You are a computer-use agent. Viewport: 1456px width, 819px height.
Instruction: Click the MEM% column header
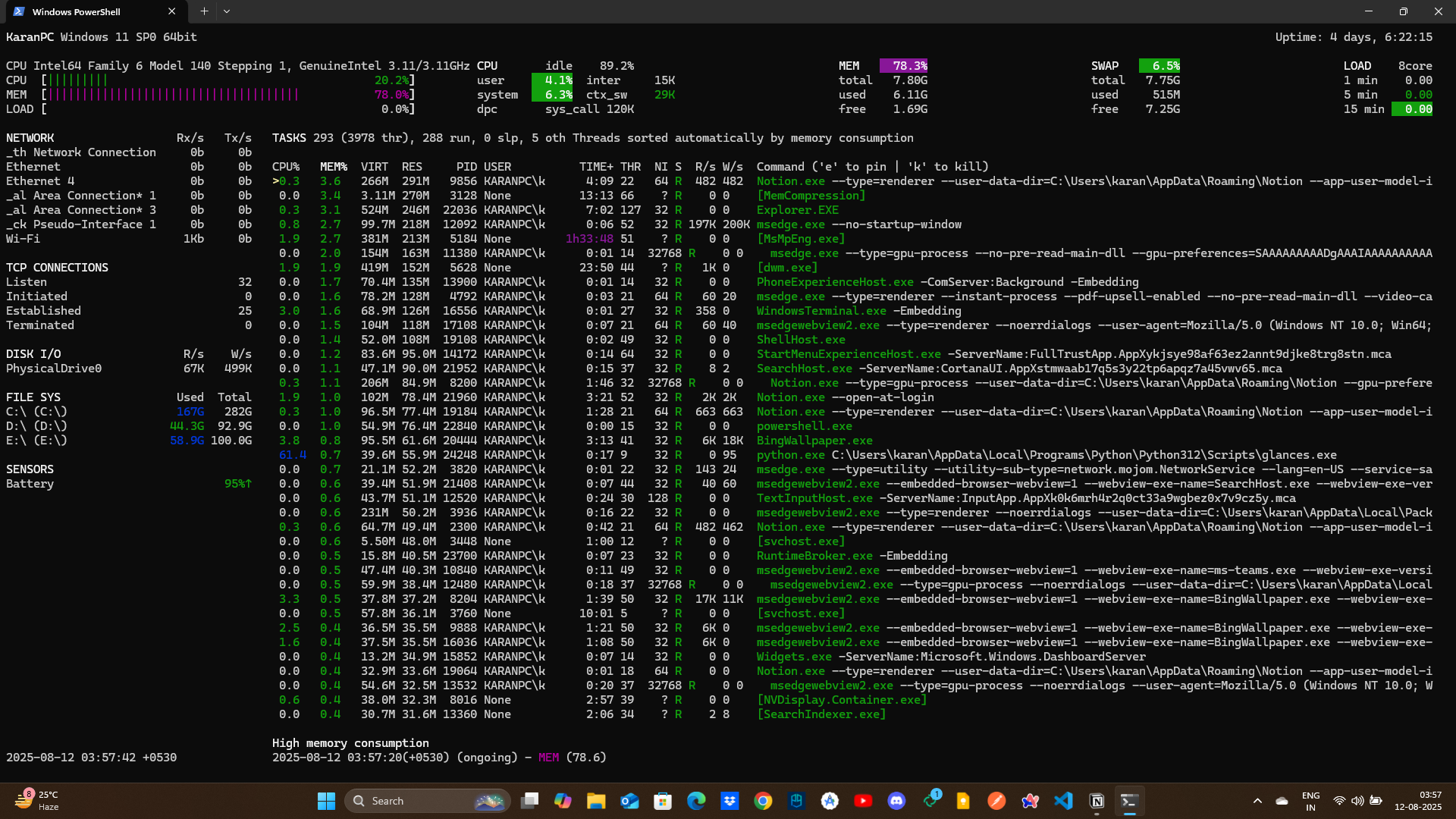point(334,167)
